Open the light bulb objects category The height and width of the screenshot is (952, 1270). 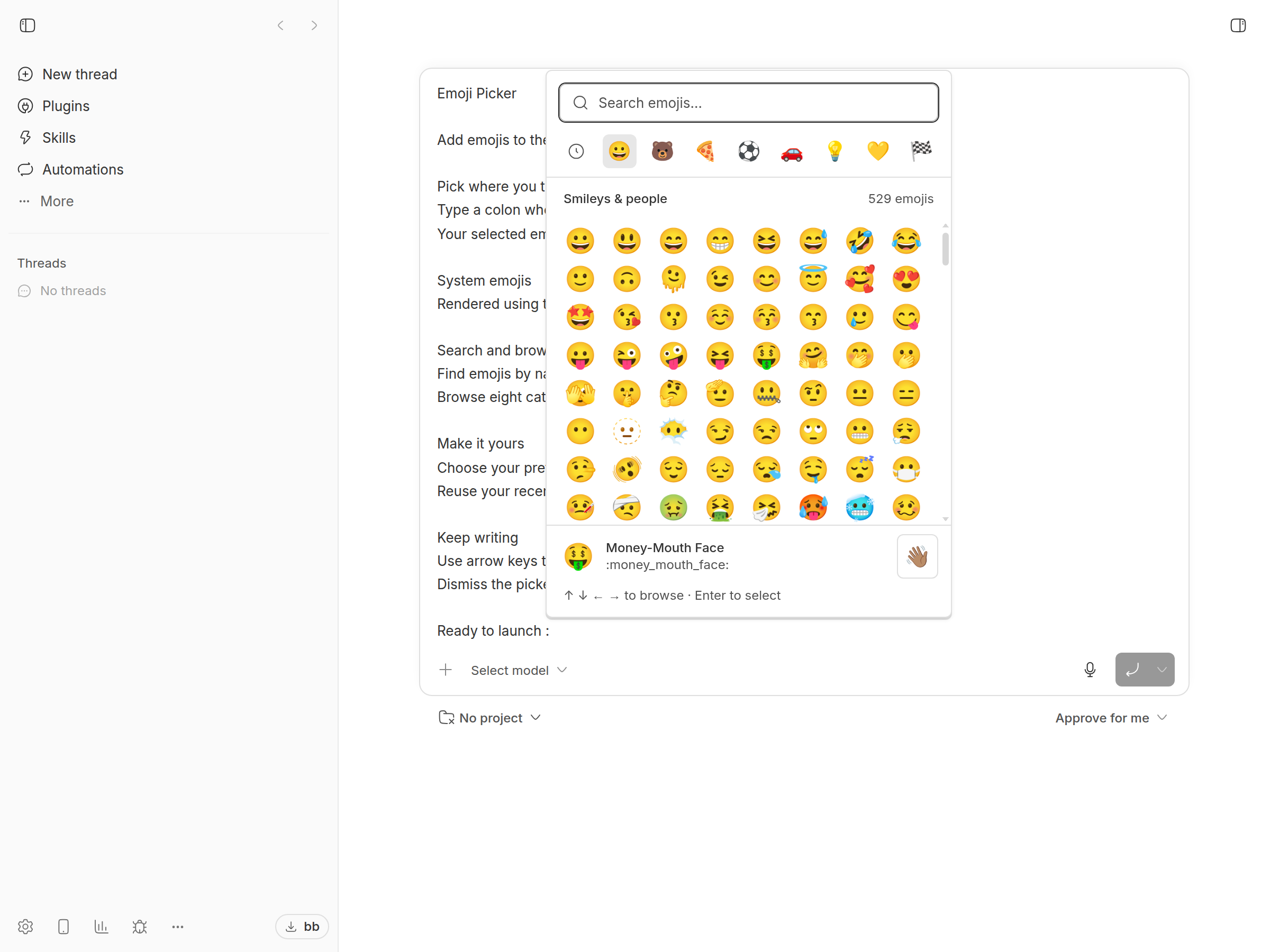pos(835,151)
